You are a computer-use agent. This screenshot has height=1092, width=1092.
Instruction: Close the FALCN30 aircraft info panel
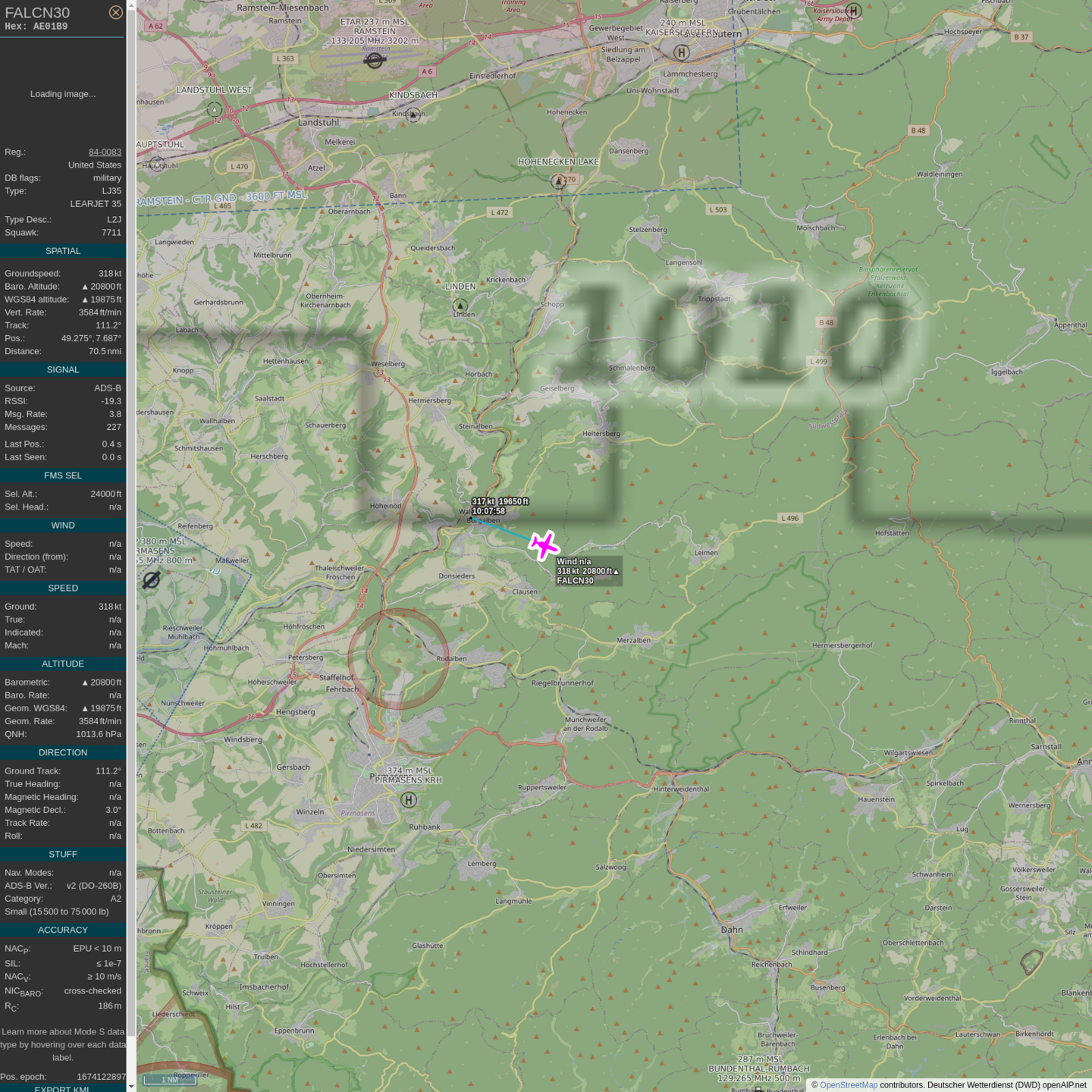coord(115,12)
